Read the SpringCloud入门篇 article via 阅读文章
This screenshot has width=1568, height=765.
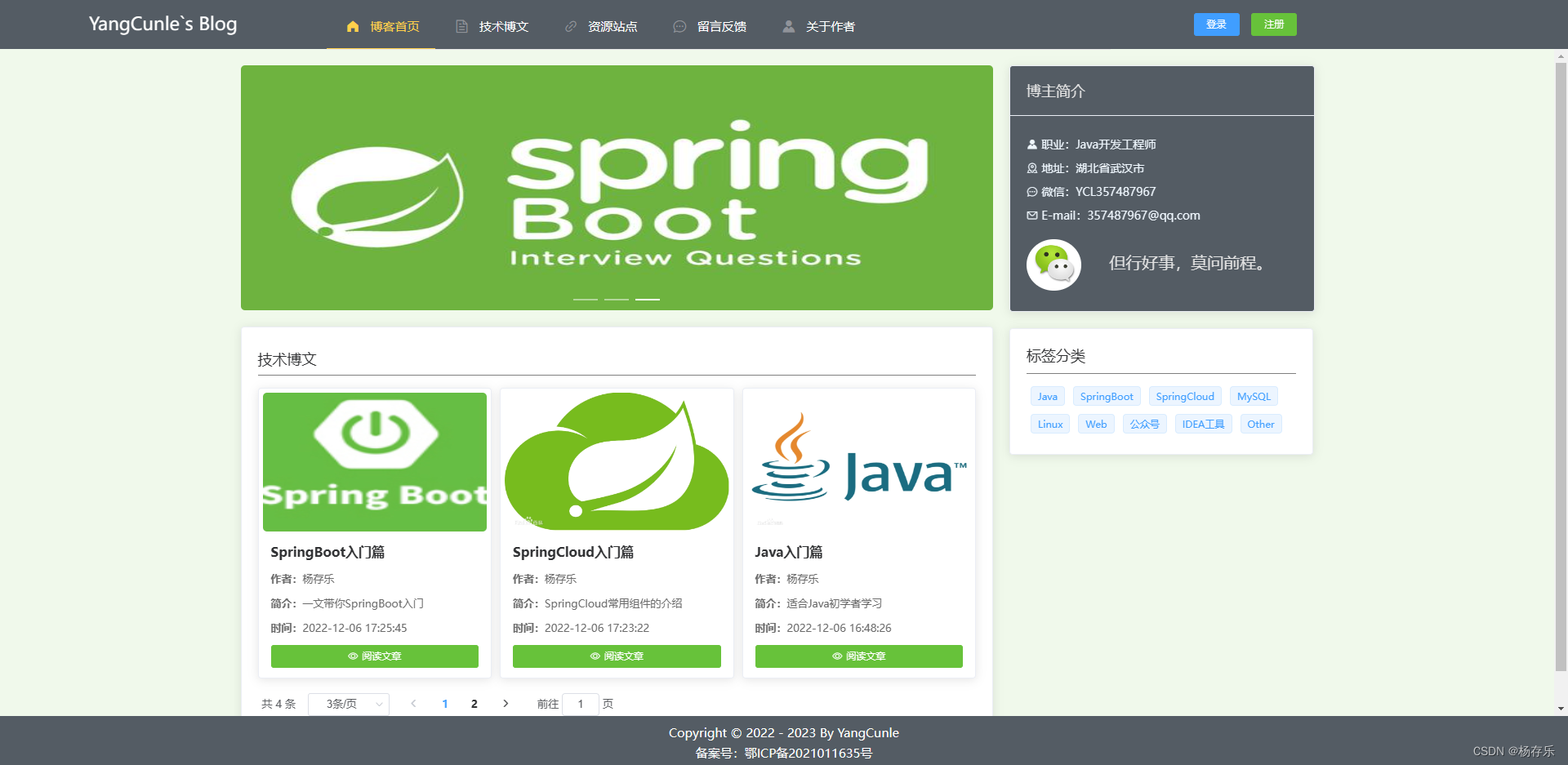click(x=617, y=656)
